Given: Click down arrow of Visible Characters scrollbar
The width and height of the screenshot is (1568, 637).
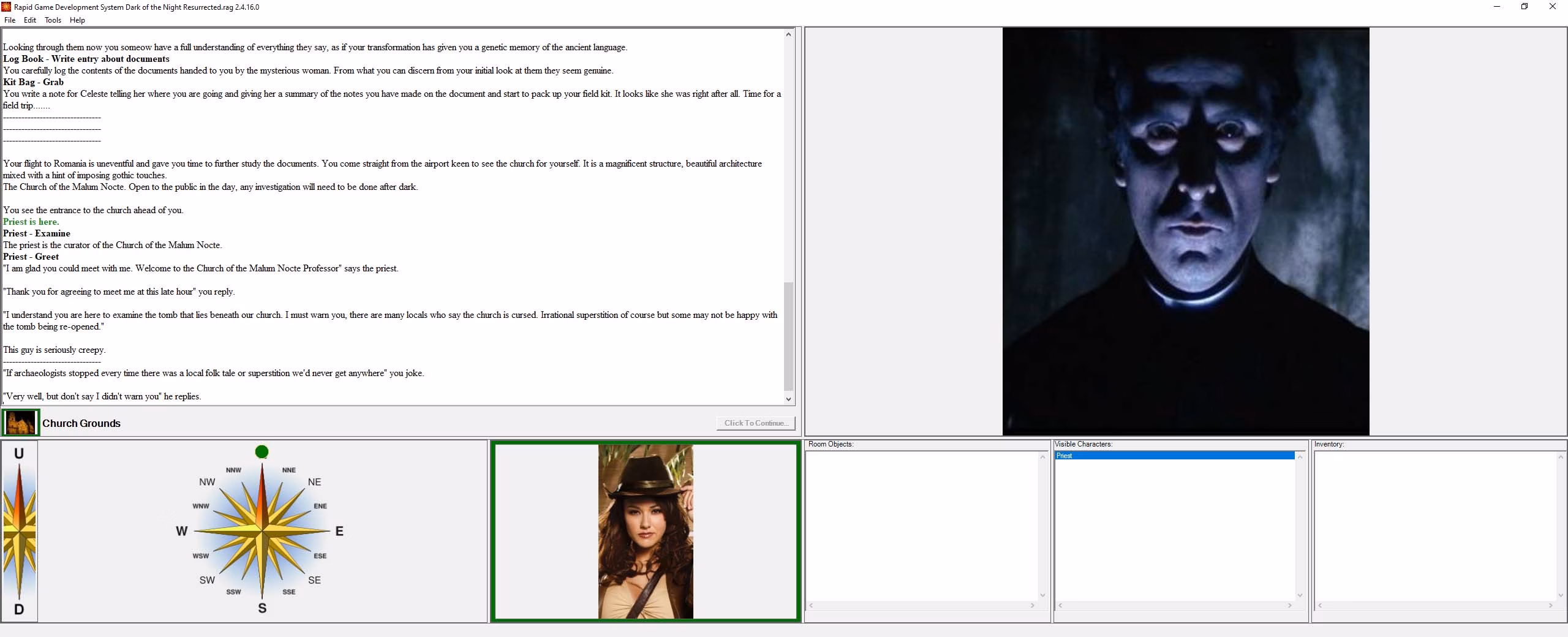Looking at the screenshot, I should click(x=1300, y=595).
